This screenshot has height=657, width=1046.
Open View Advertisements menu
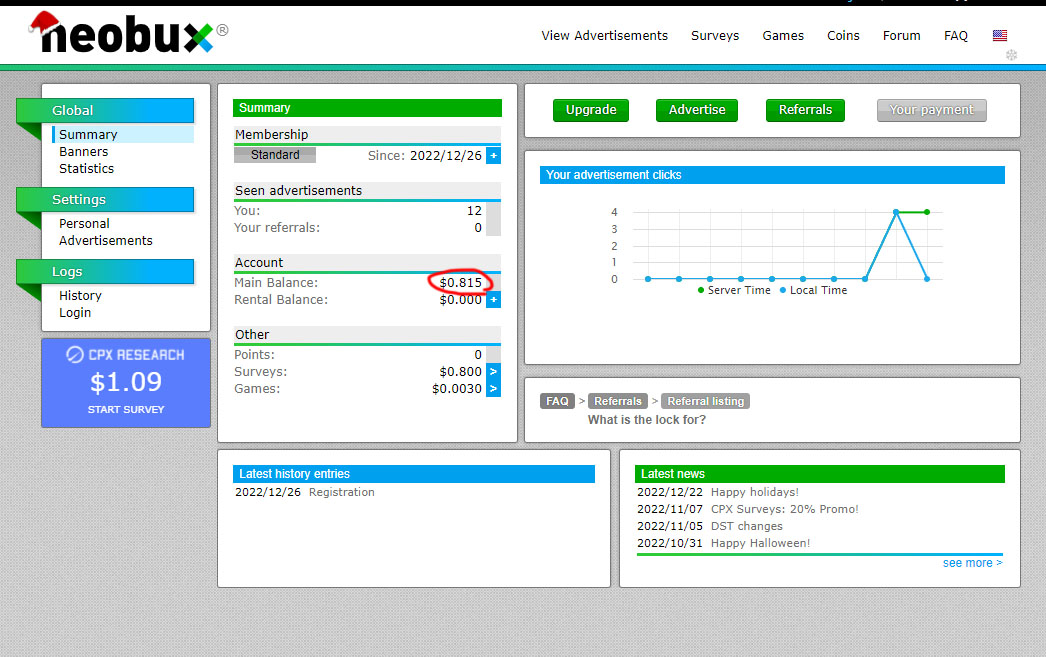pyautogui.click(x=604, y=35)
